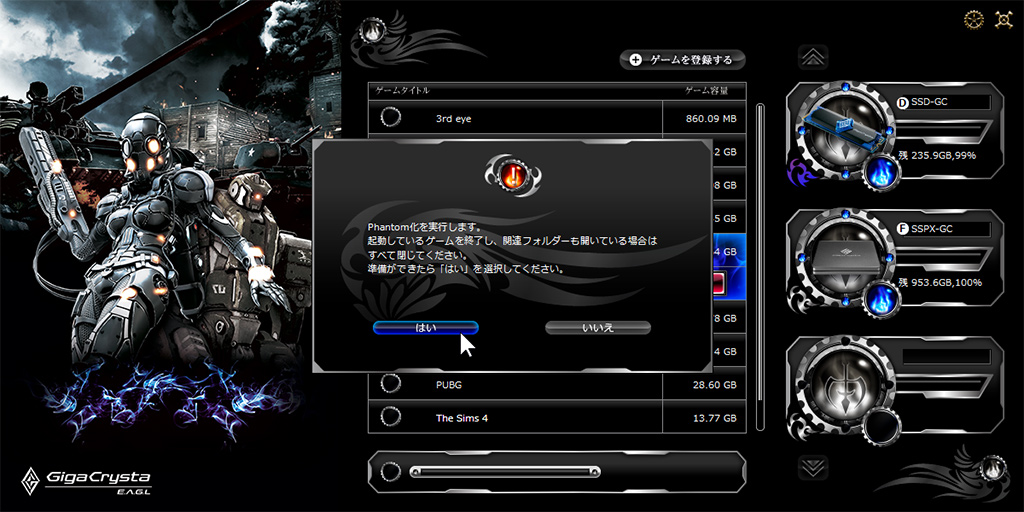Image resolution: width=1024 pixels, height=512 pixels.
Task: Select radio circle for 3rd eye
Action: 391,118
